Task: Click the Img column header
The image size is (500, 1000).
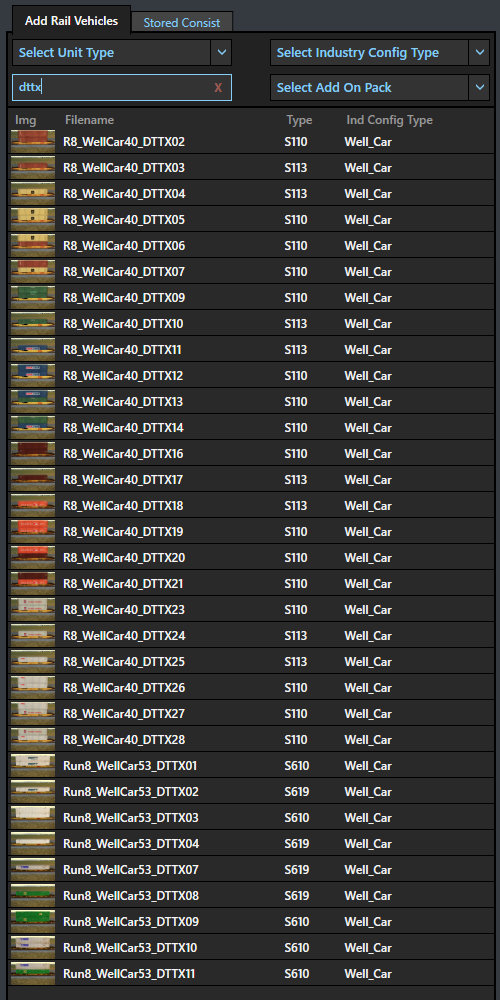Action: click(x=26, y=120)
